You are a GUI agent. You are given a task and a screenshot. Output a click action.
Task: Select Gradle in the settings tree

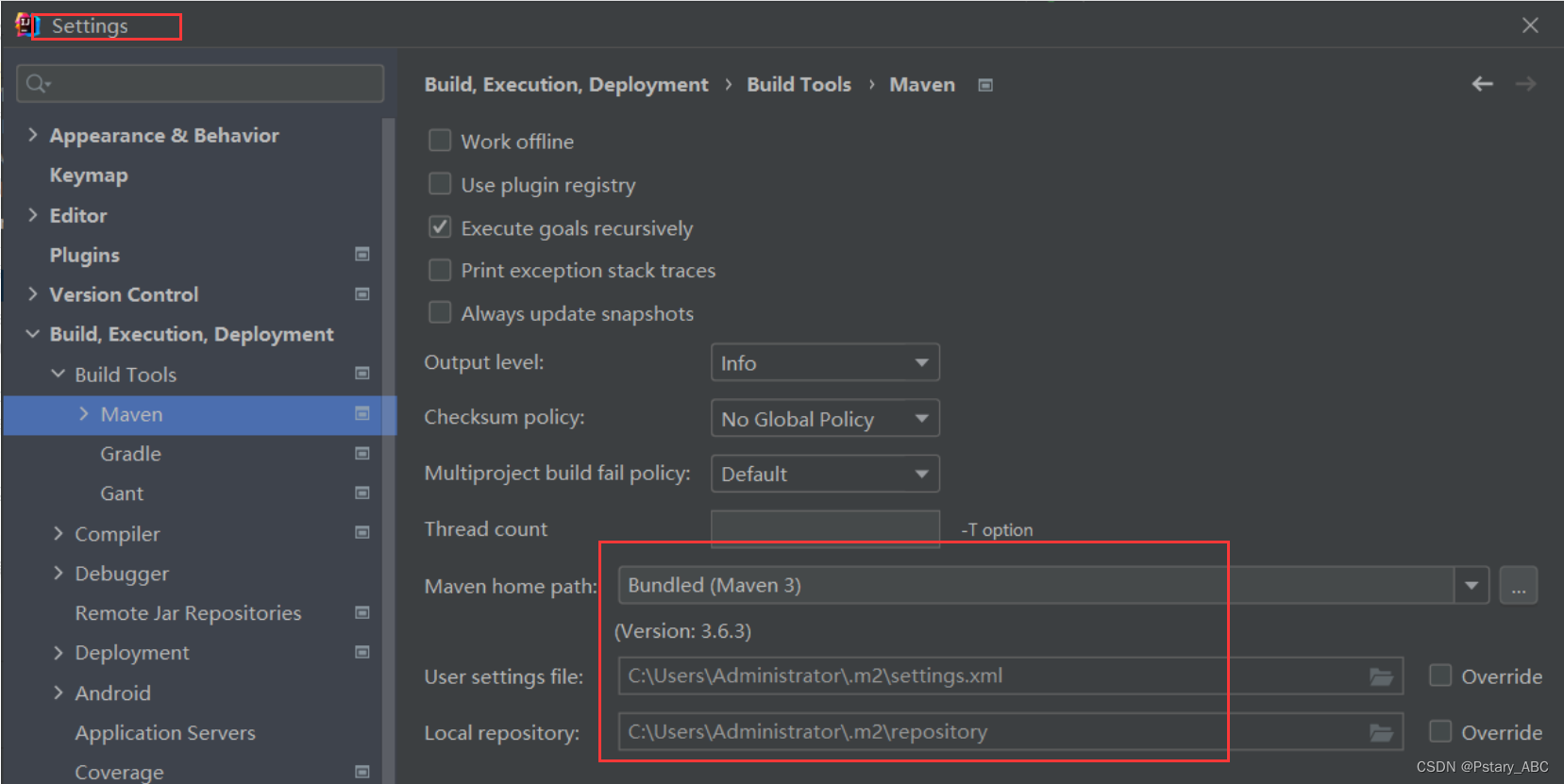[130, 454]
